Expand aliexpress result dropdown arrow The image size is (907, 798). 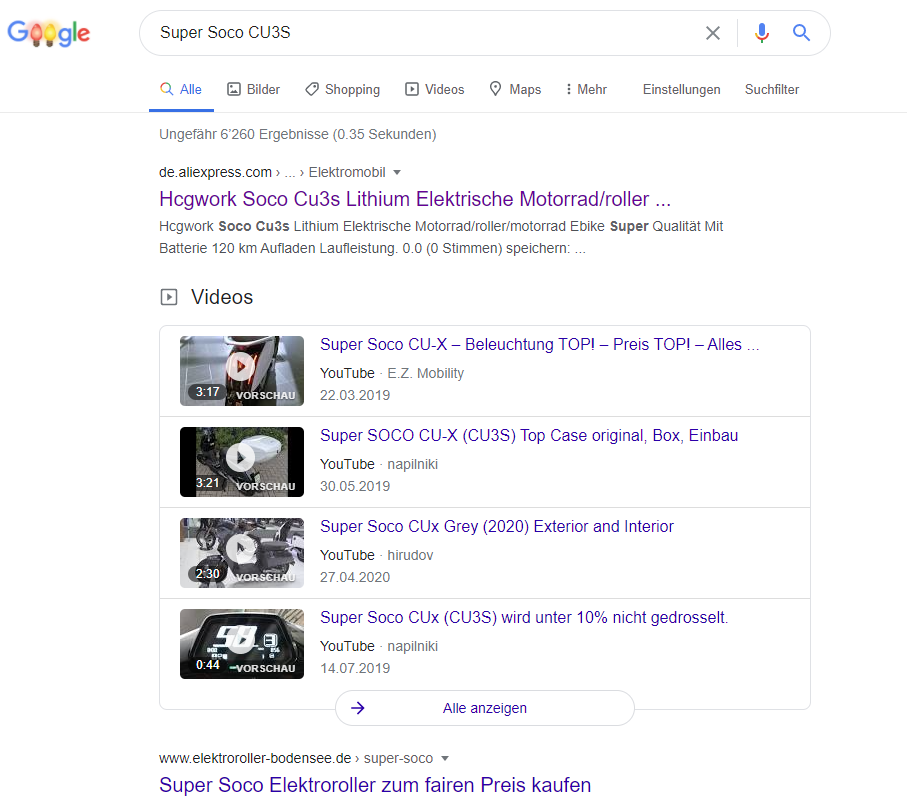click(x=397, y=172)
